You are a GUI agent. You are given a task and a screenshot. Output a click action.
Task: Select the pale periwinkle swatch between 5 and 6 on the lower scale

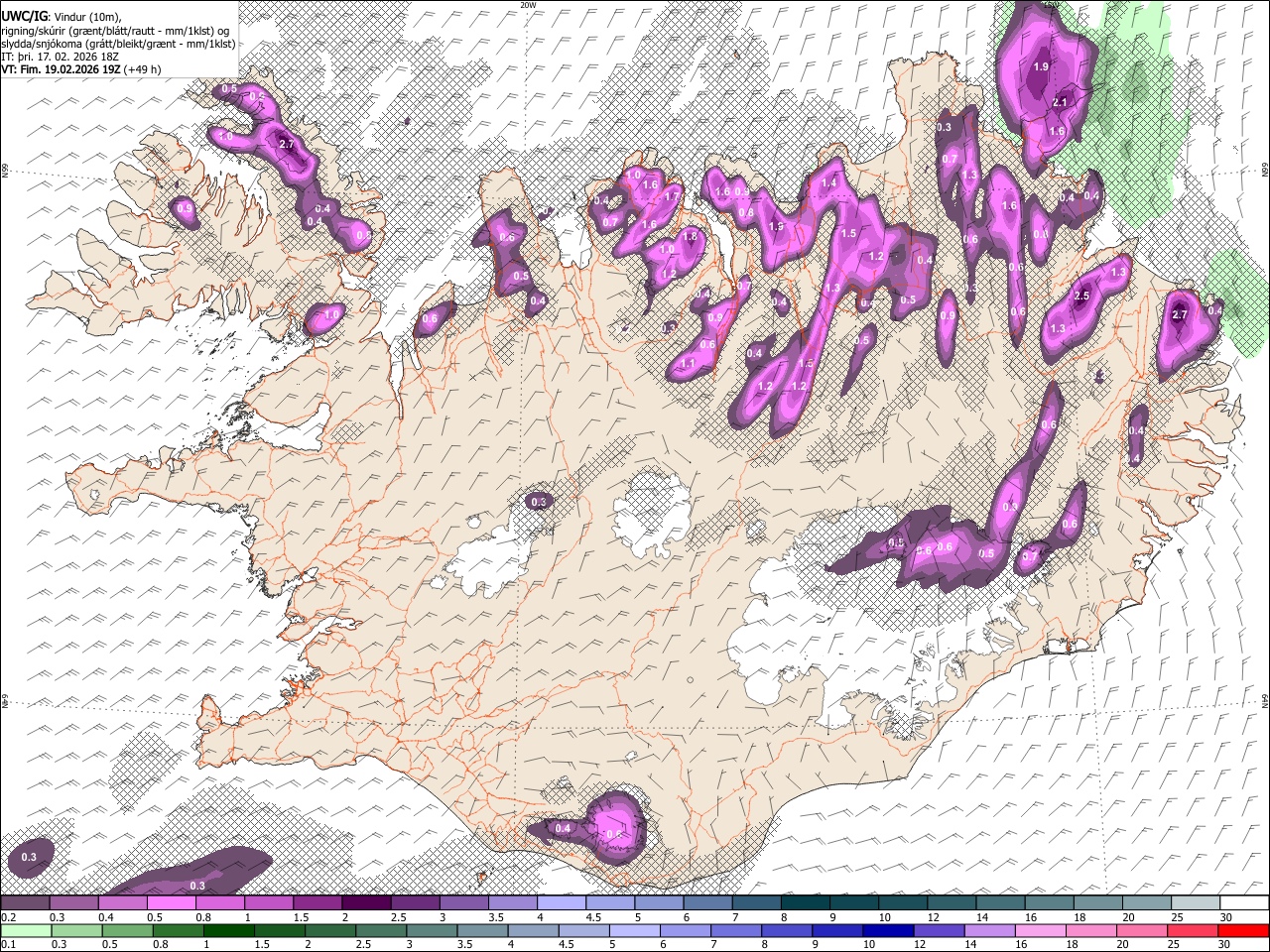click(634, 930)
